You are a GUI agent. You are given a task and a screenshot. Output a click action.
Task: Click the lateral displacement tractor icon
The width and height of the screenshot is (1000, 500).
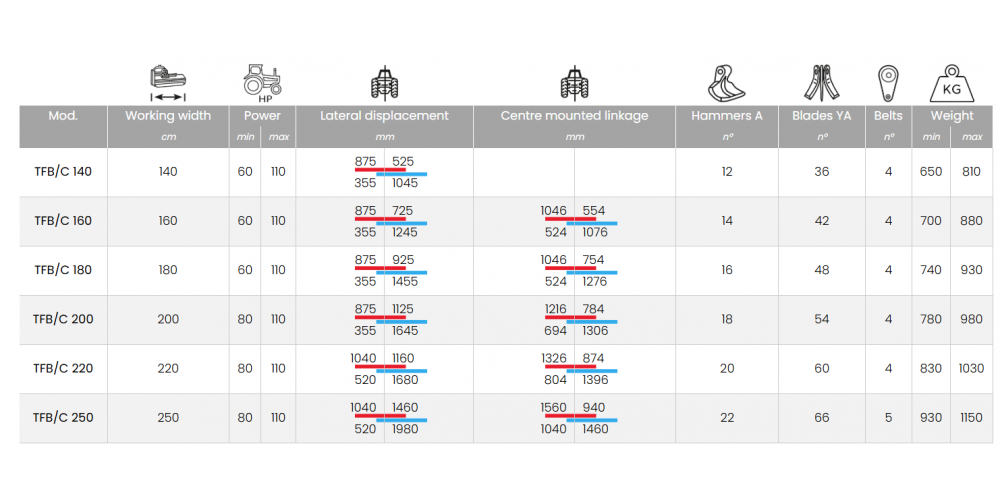coord(384,83)
